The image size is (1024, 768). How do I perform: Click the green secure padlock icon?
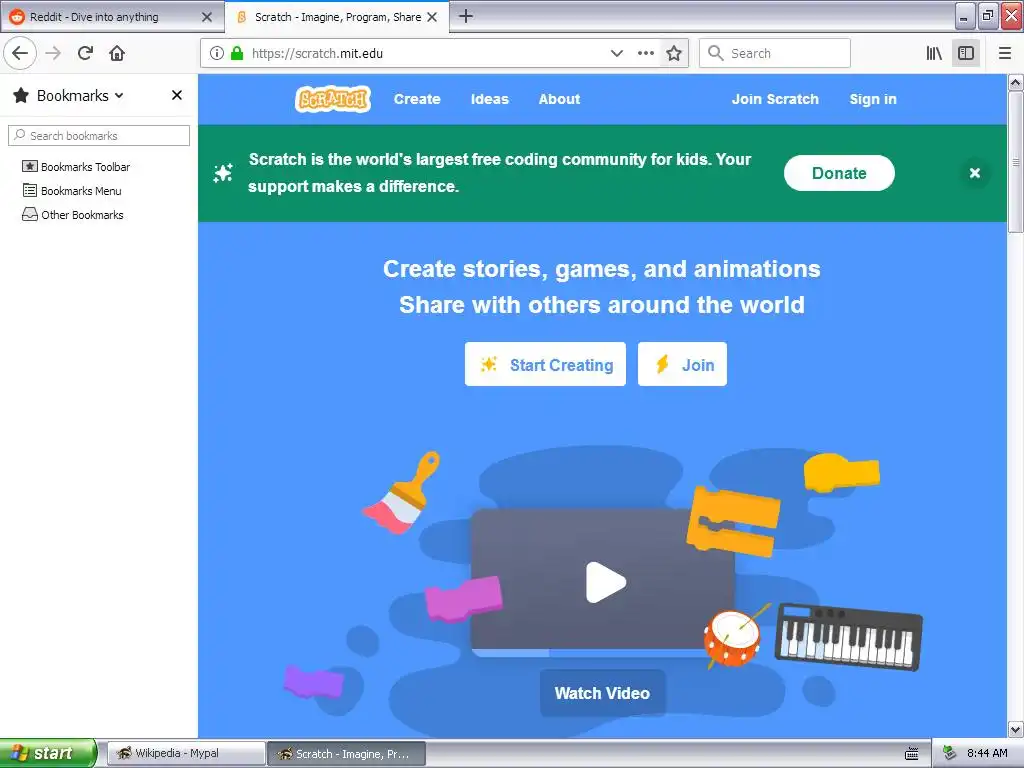coord(237,53)
